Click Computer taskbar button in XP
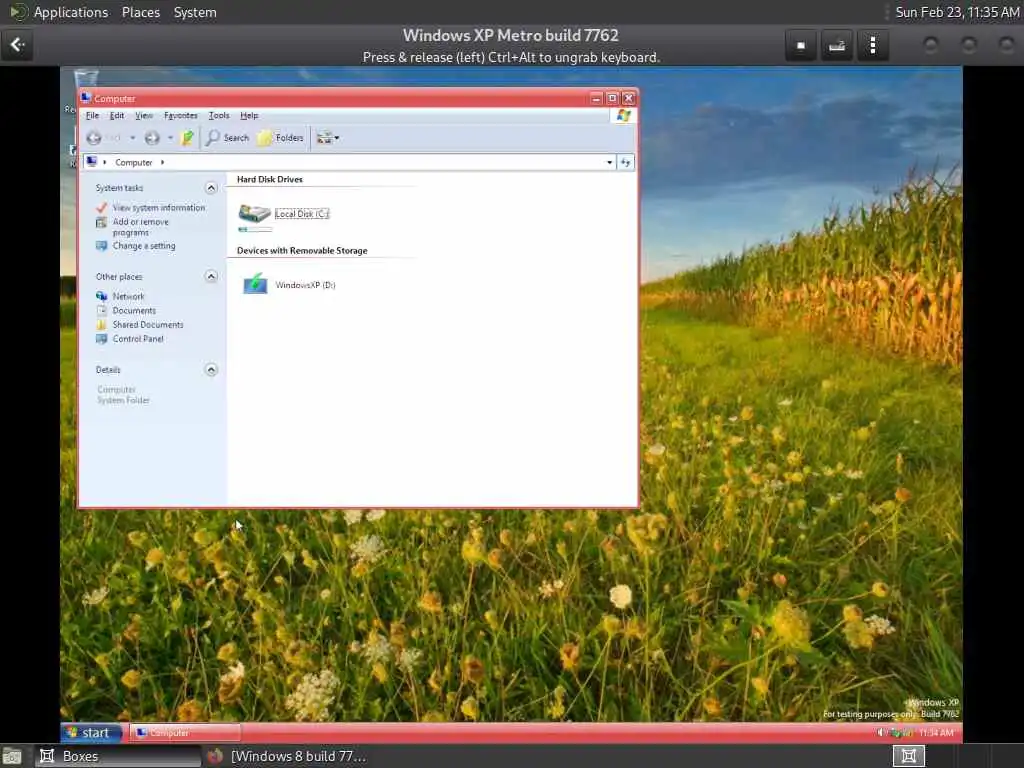1024x768 pixels. click(x=185, y=733)
